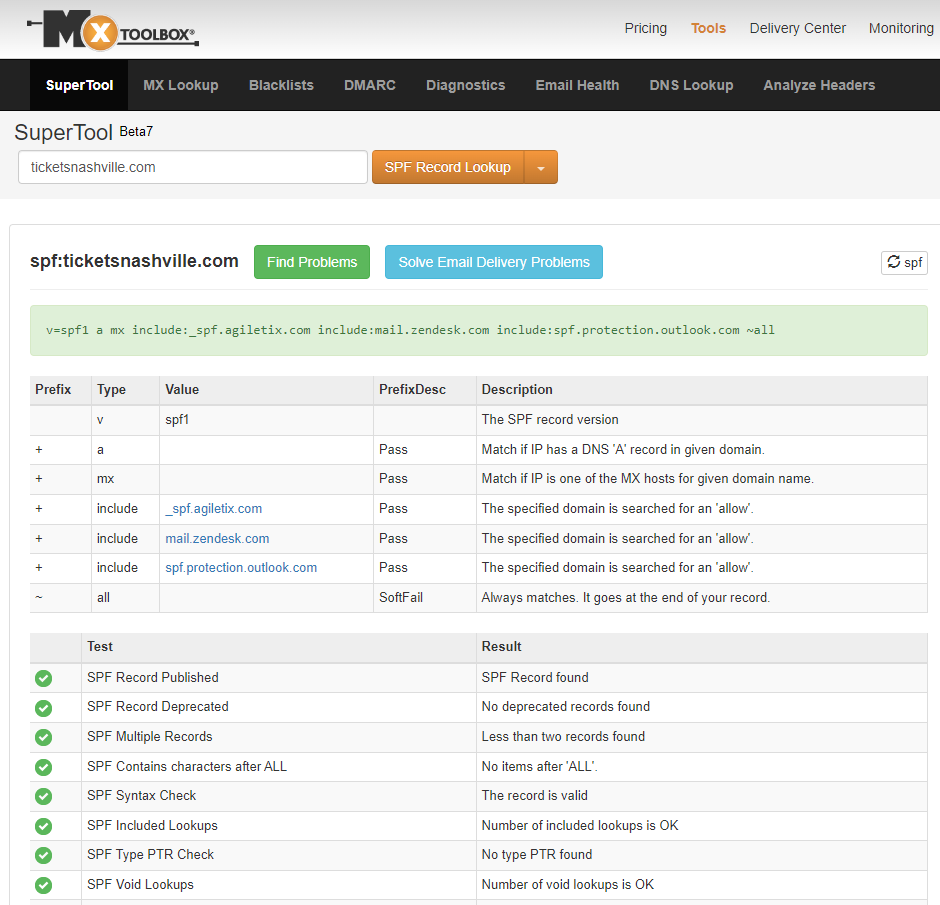Click the spf refresh icon button
940x905 pixels.
coord(904,263)
